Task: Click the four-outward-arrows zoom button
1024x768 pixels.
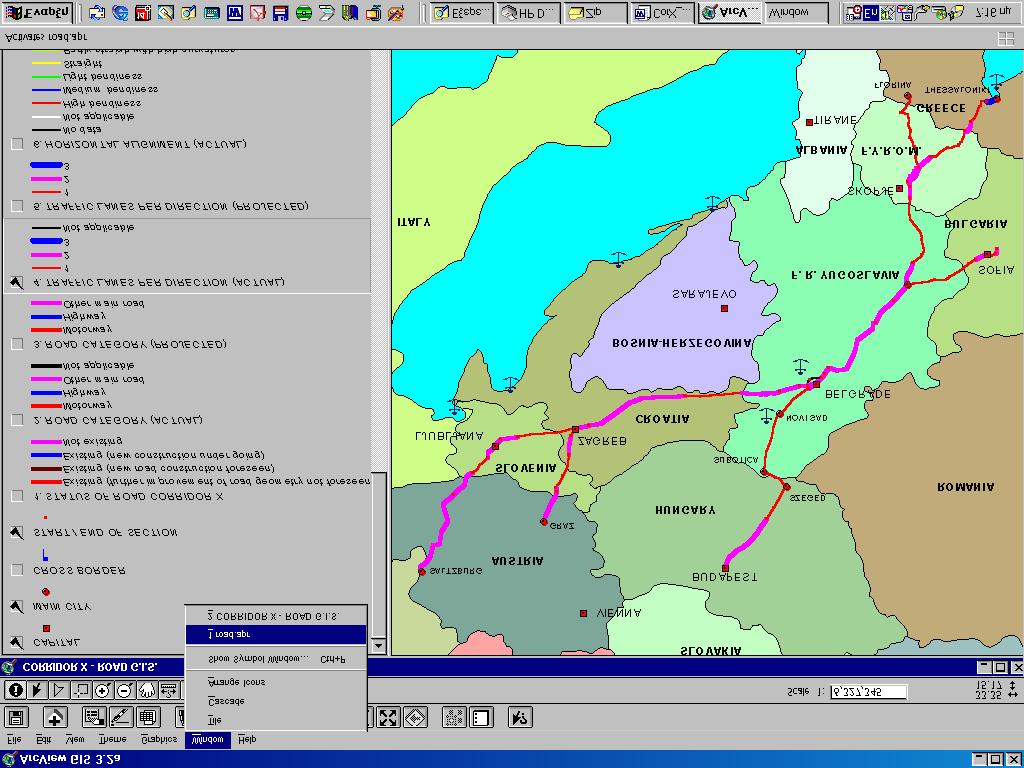Action: pos(388,718)
